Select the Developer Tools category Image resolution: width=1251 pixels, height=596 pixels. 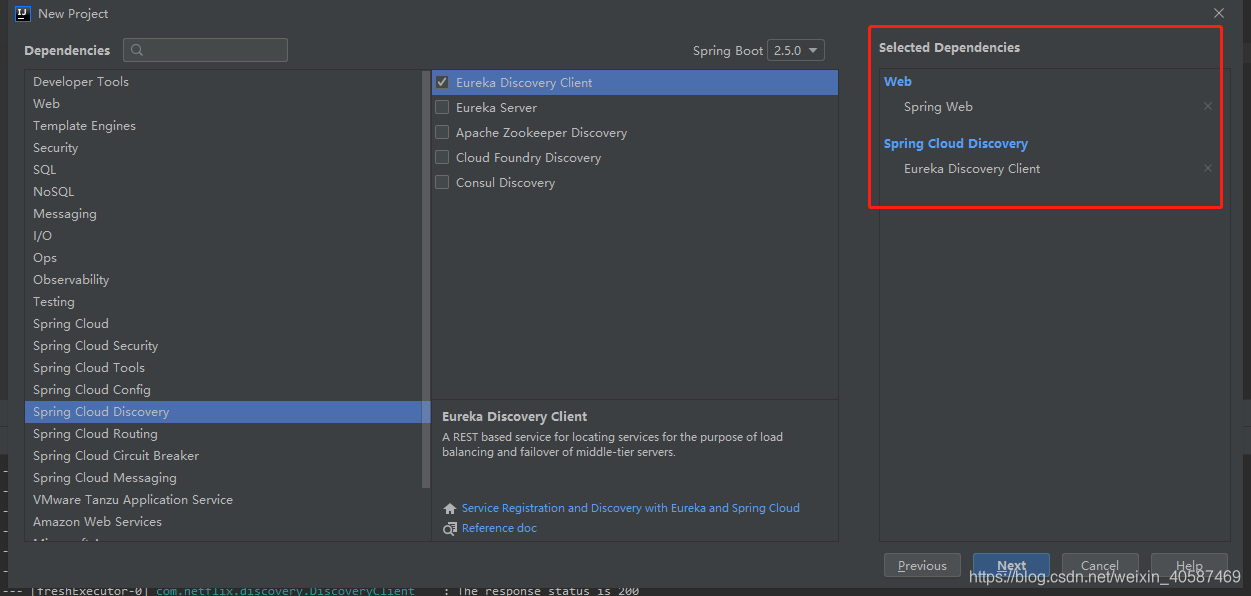click(224, 82)
